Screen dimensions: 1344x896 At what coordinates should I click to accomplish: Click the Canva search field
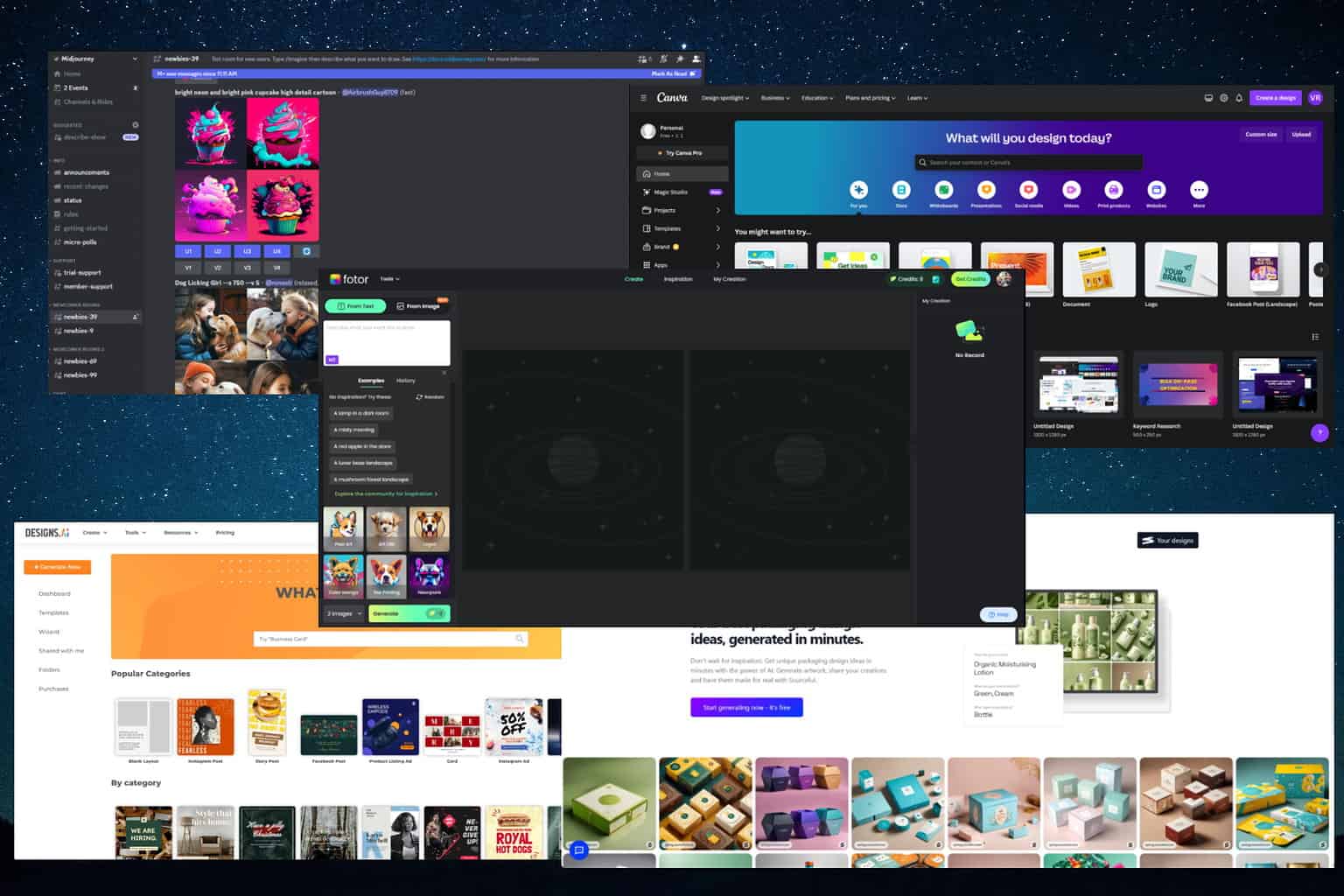[x=1028, y=163]
